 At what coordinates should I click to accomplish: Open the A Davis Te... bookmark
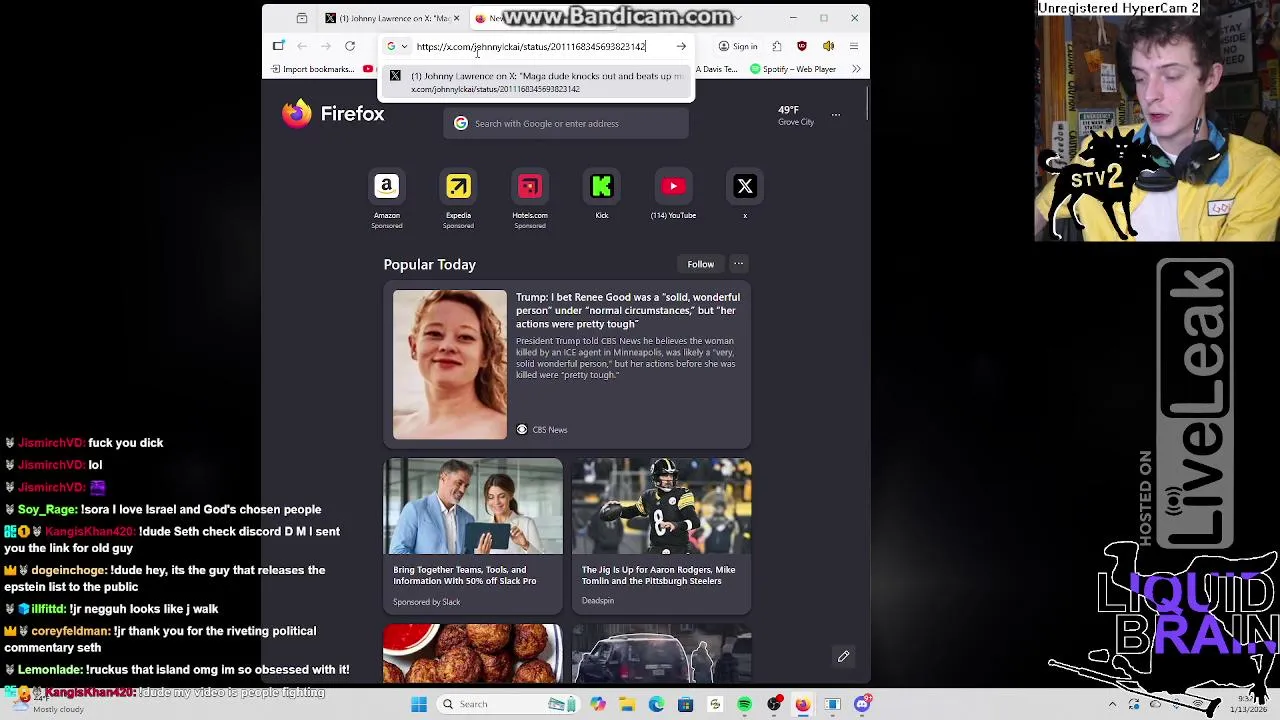click(x=716, y=69)
